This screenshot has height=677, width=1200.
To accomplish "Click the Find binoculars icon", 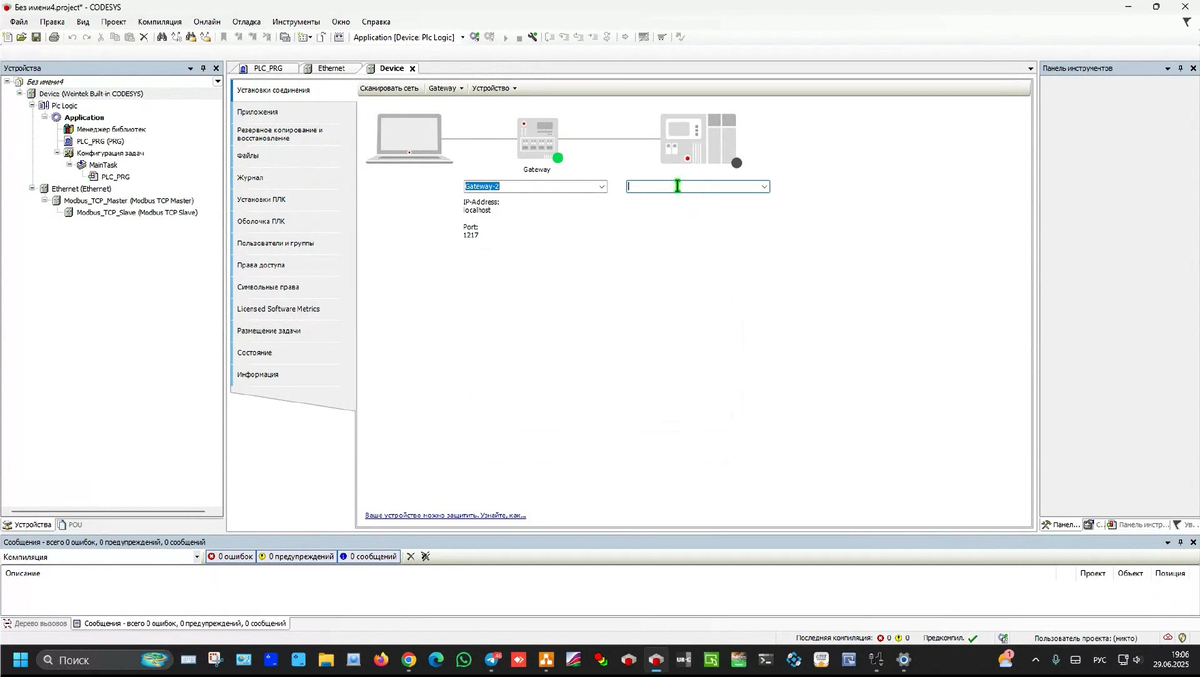I will coord(161,37).
